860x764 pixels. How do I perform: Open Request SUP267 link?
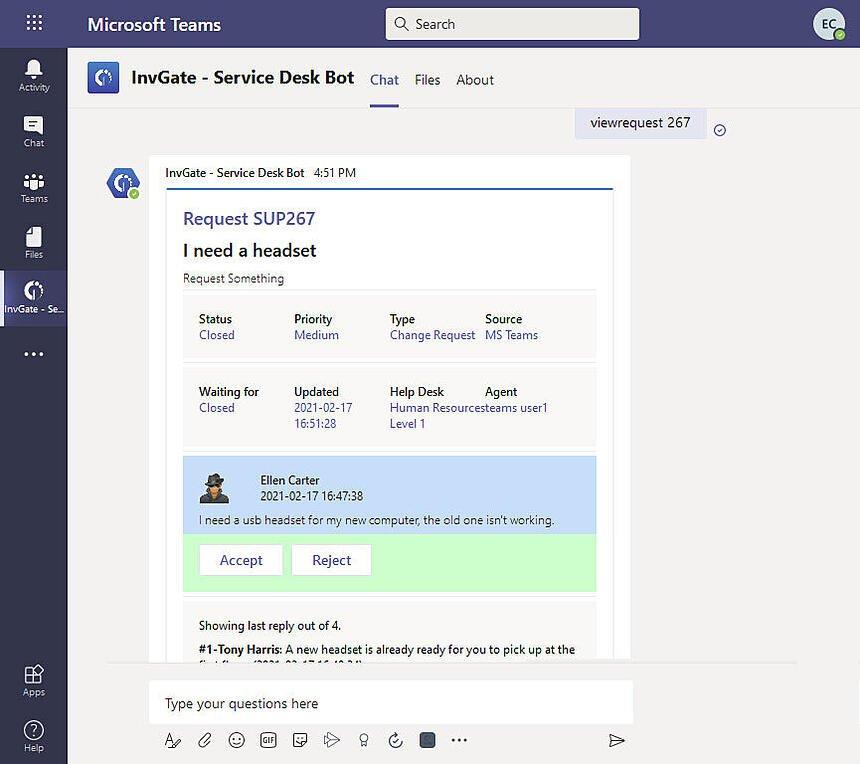(x=249, y=218)
